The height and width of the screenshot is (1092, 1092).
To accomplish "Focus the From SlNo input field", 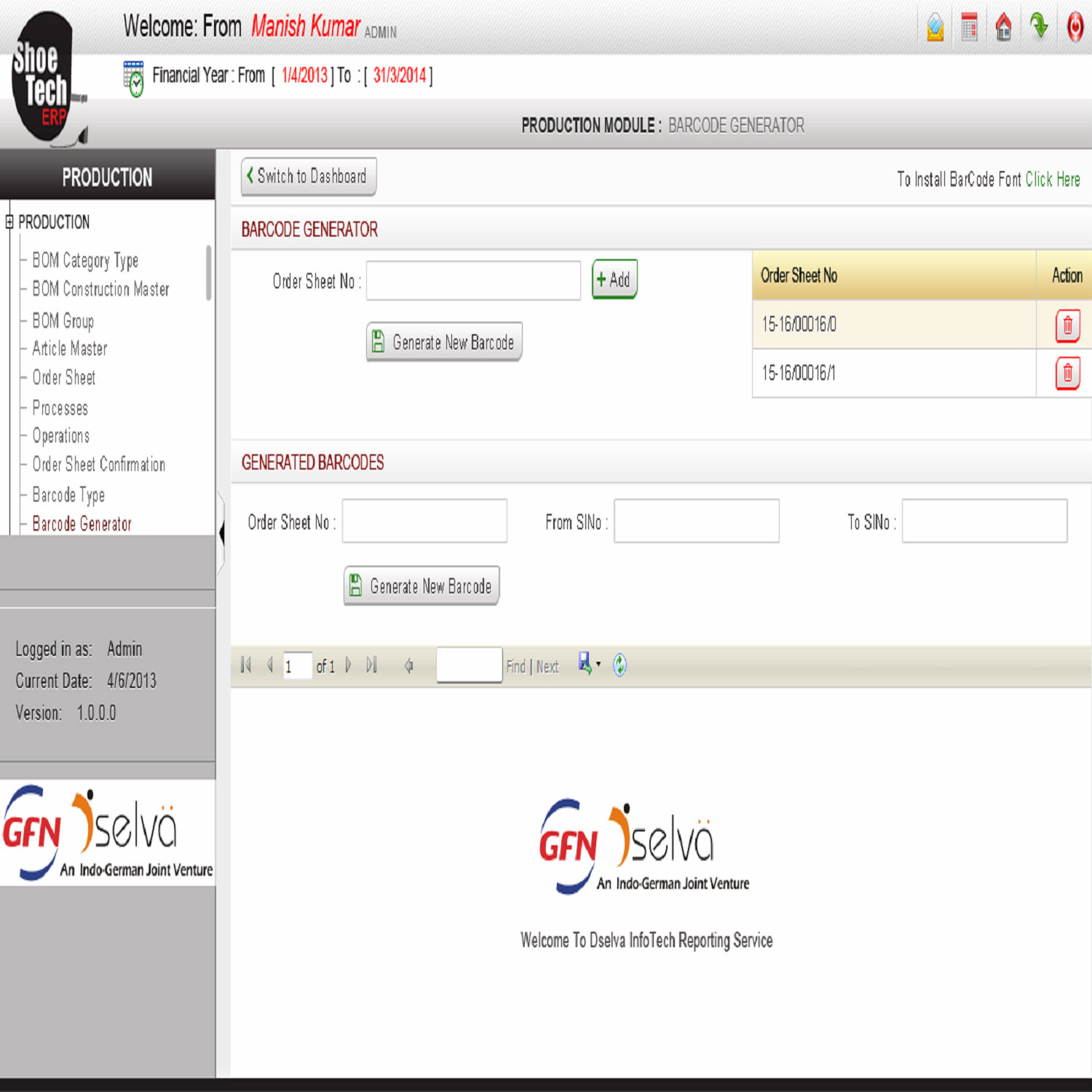I will click(696, 521).
